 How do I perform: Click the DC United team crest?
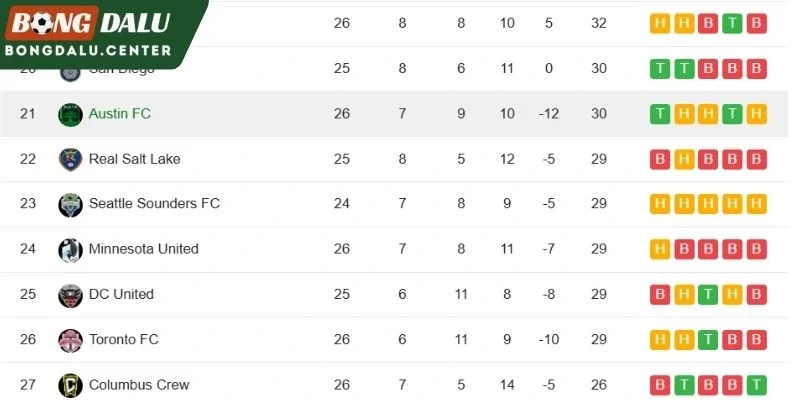(70, 295)
